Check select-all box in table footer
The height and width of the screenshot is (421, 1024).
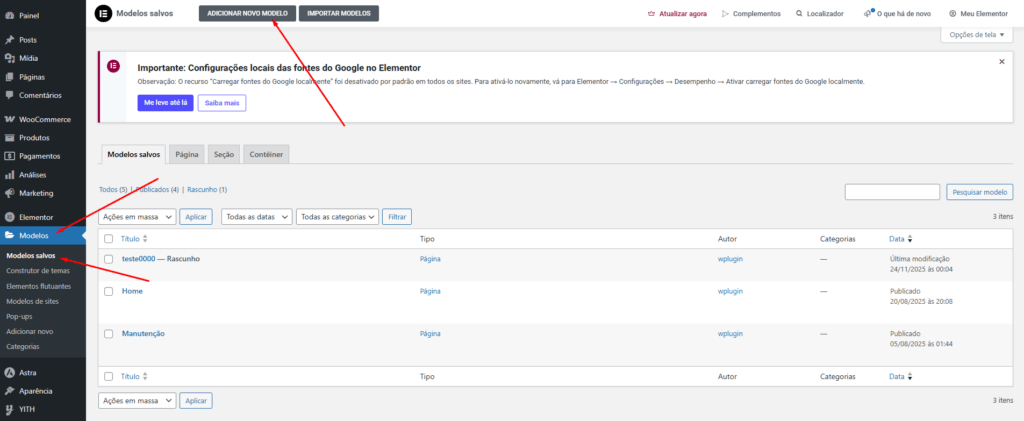click(x=108, y=377)
